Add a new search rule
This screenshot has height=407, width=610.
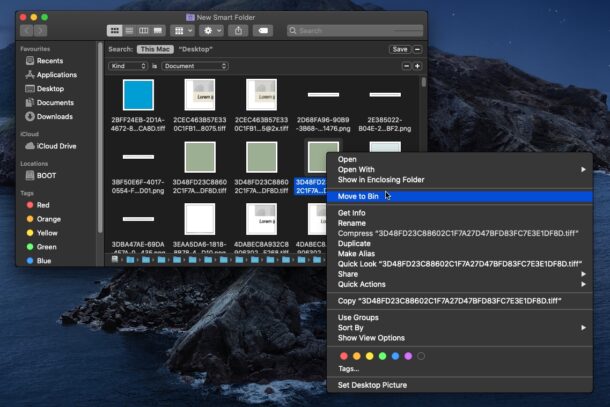417,66
